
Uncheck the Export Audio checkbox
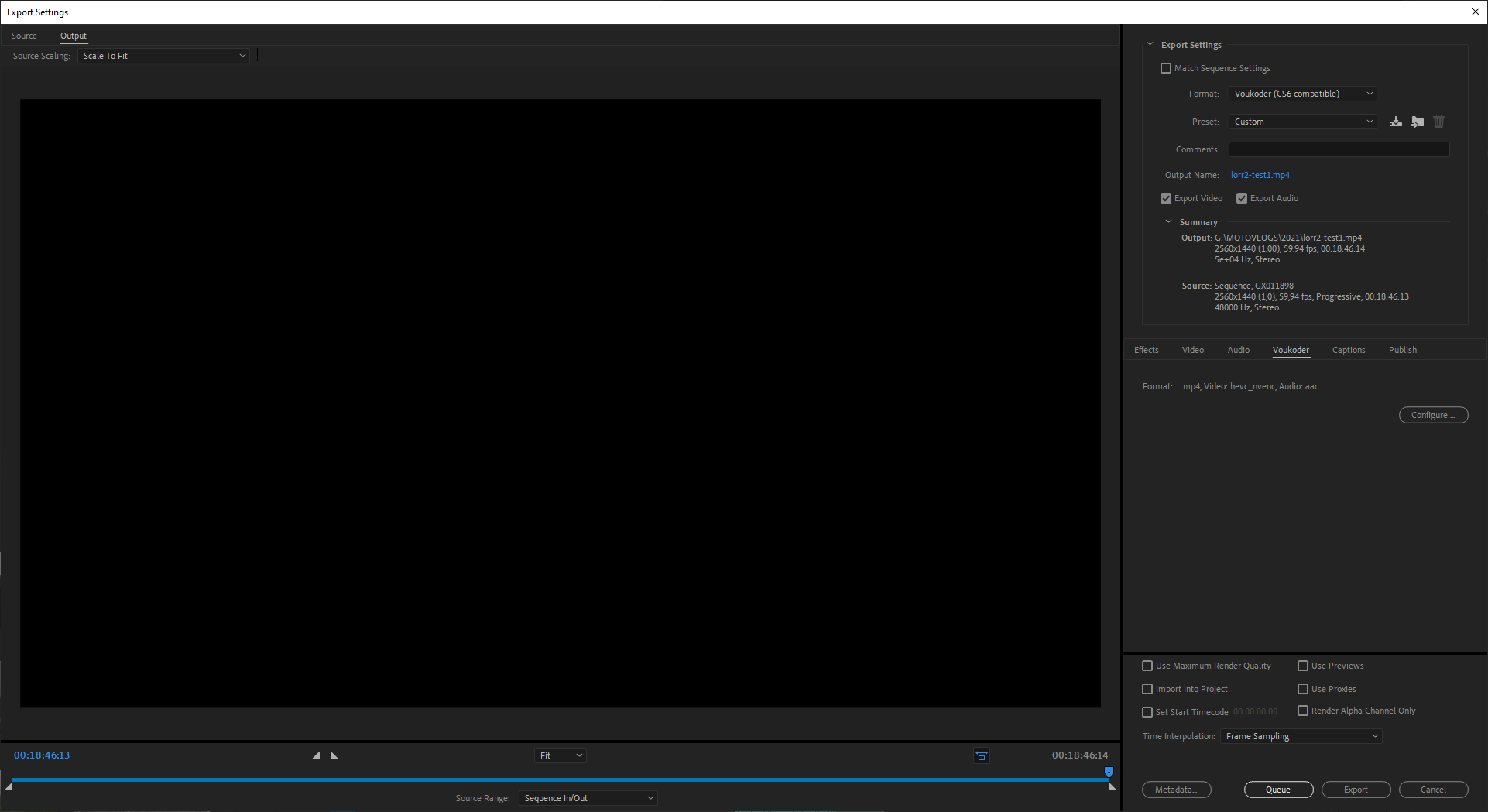pos(1242,198)
